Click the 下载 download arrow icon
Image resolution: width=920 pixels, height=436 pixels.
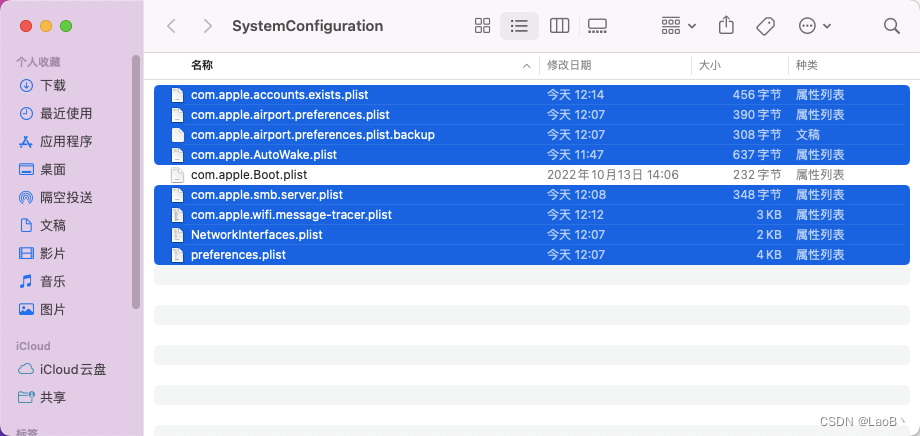point(26,86)
